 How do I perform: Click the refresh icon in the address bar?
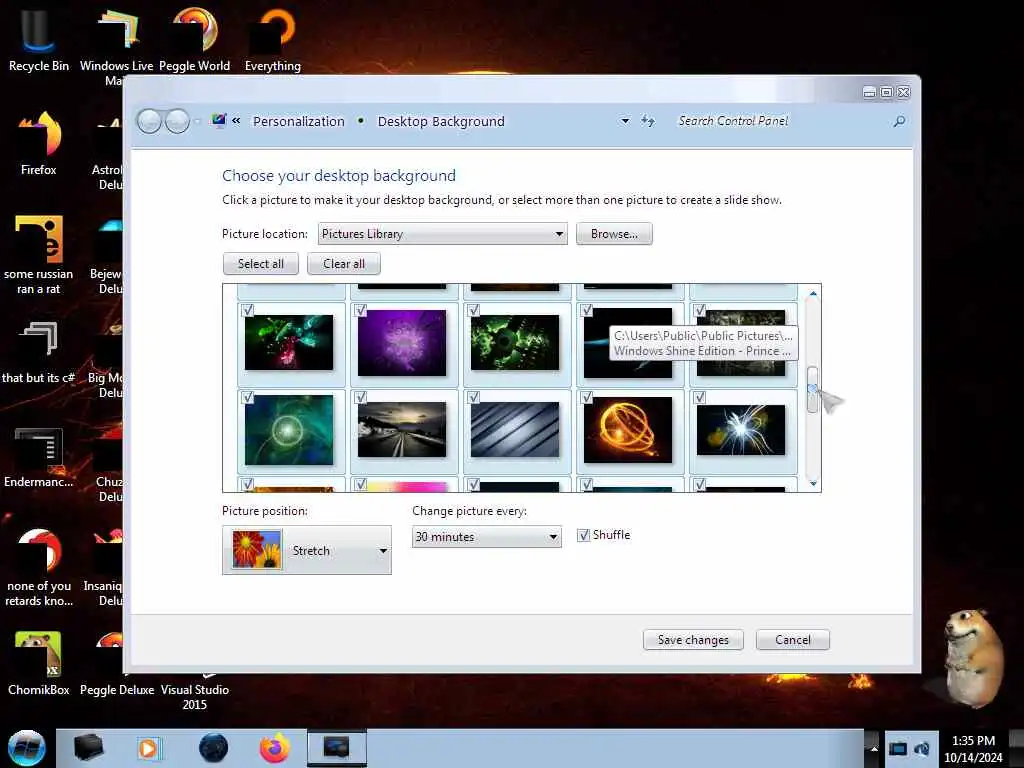tap(648, 121)
